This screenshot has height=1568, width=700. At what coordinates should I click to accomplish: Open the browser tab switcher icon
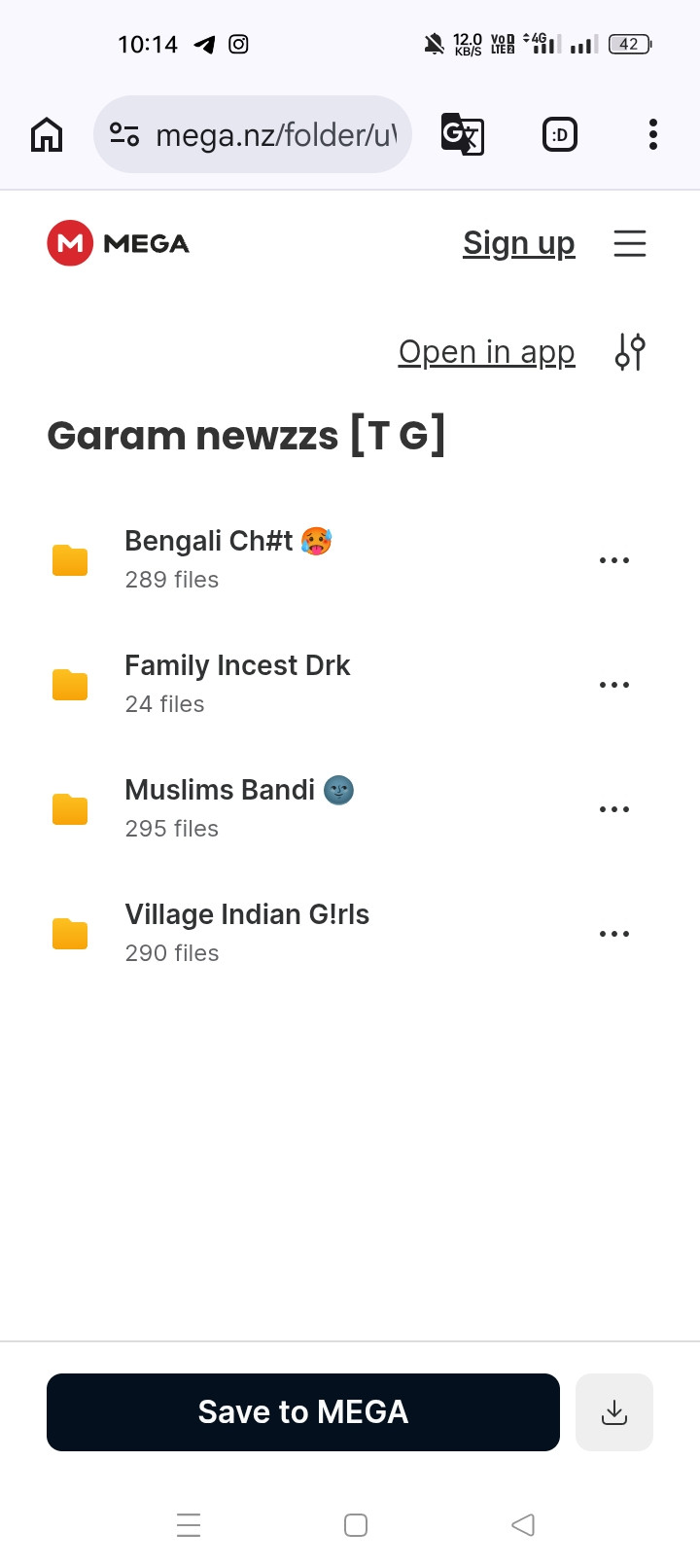click(559, 134)
